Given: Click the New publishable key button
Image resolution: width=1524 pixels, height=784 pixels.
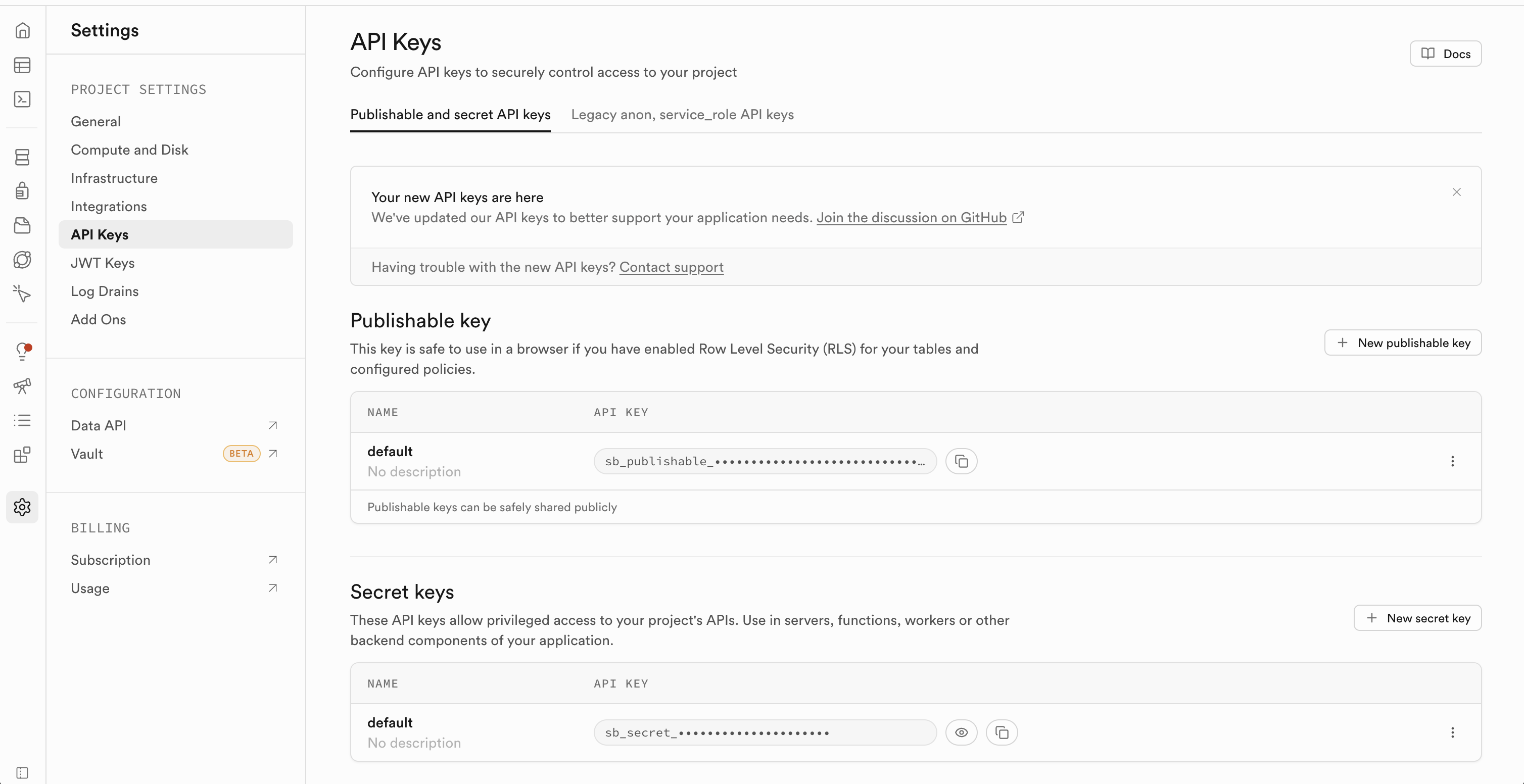Looking at the screenshot, I should [x=1402, y=343].
